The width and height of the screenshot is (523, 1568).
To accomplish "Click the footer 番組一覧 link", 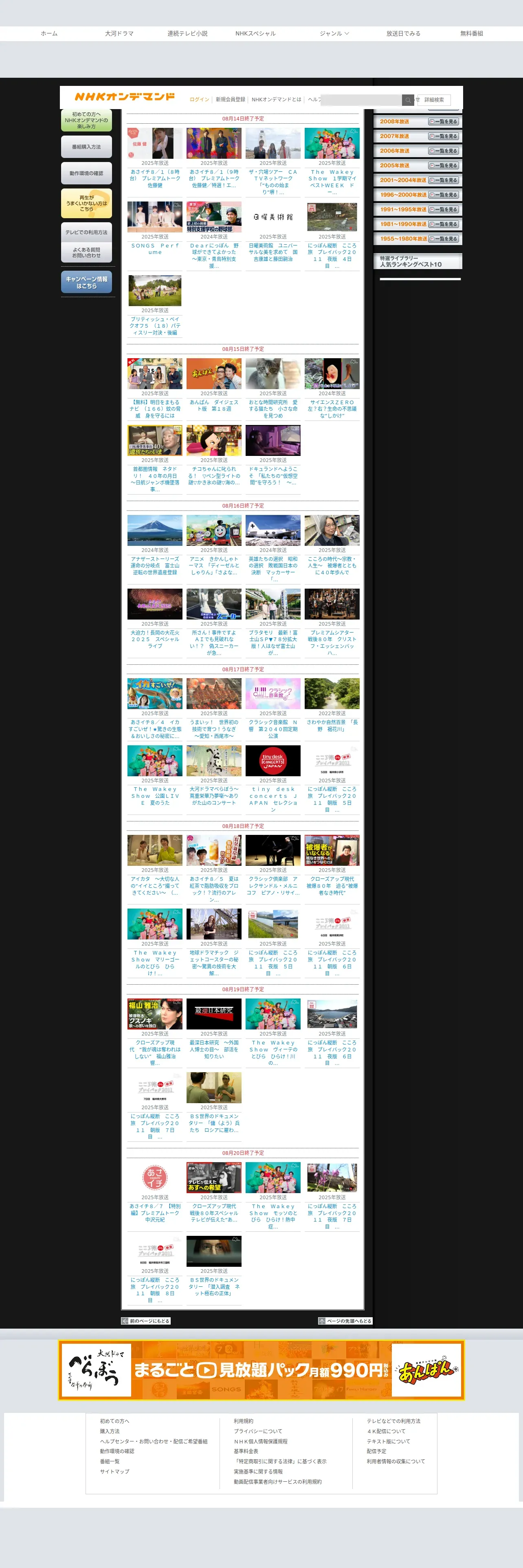I will [110, 1461].
